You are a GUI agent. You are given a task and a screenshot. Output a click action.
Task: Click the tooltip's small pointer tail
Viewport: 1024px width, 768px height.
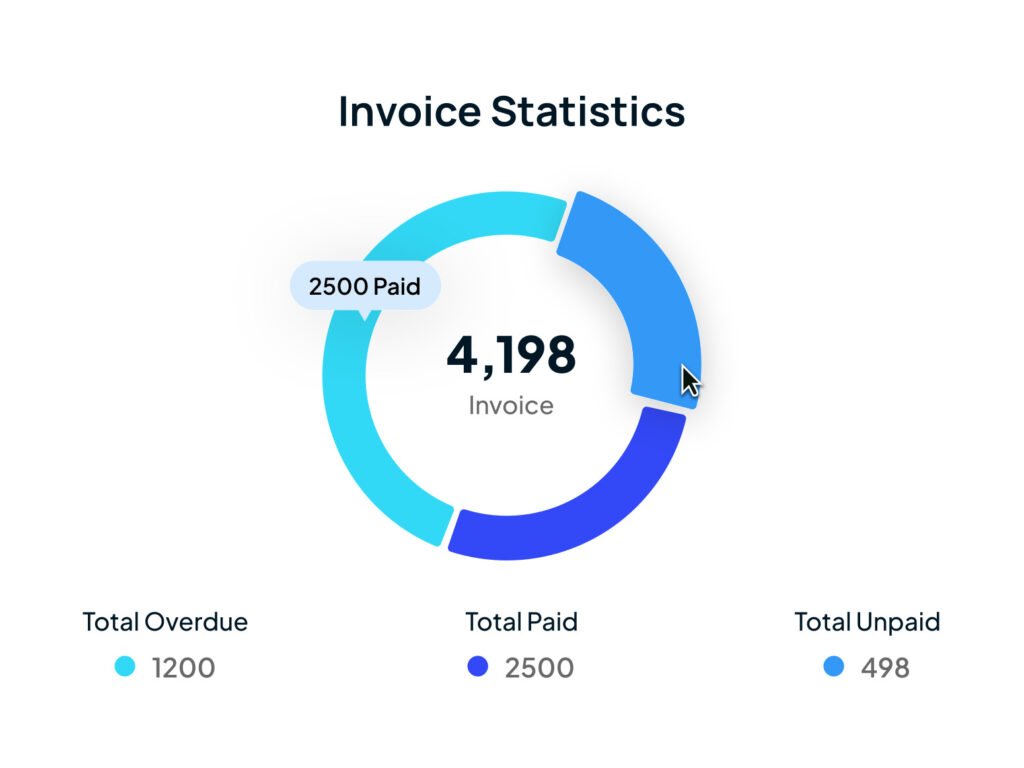tap(364, 316)
